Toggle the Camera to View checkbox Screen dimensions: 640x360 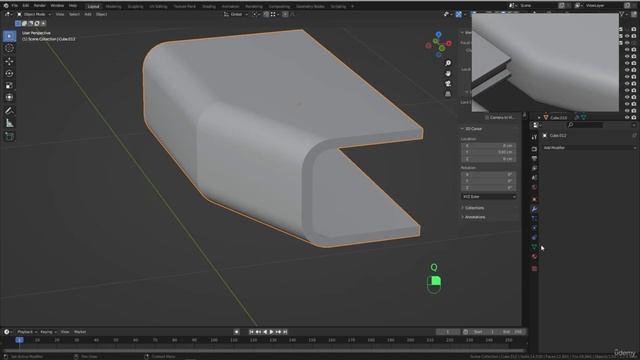487,118
